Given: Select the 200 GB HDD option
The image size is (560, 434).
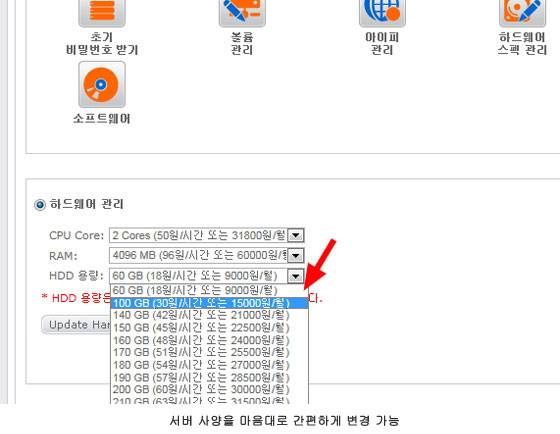Looking at the screenshot, I should coord(209,389).
